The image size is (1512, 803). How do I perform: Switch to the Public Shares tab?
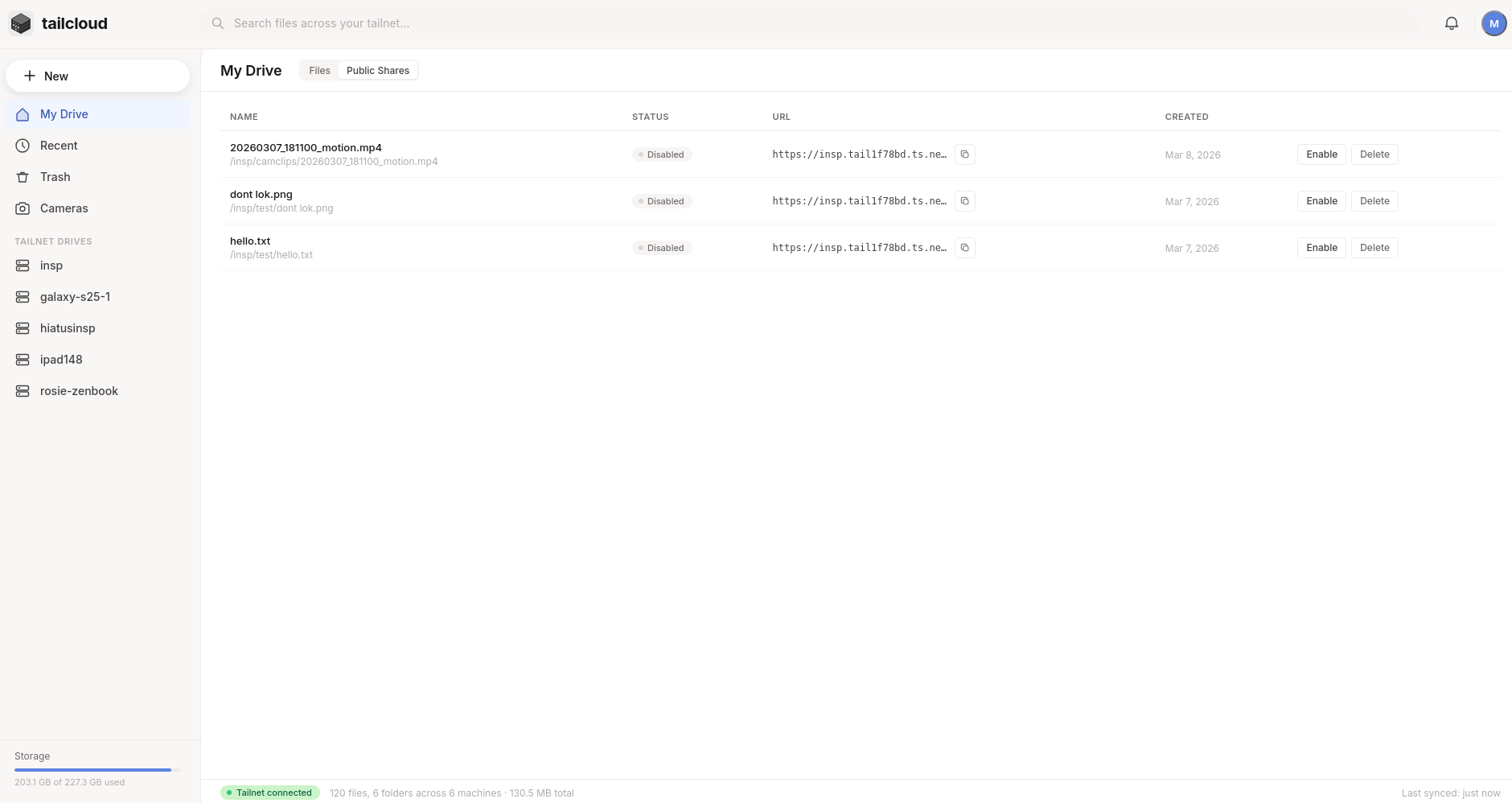[378, 71]
